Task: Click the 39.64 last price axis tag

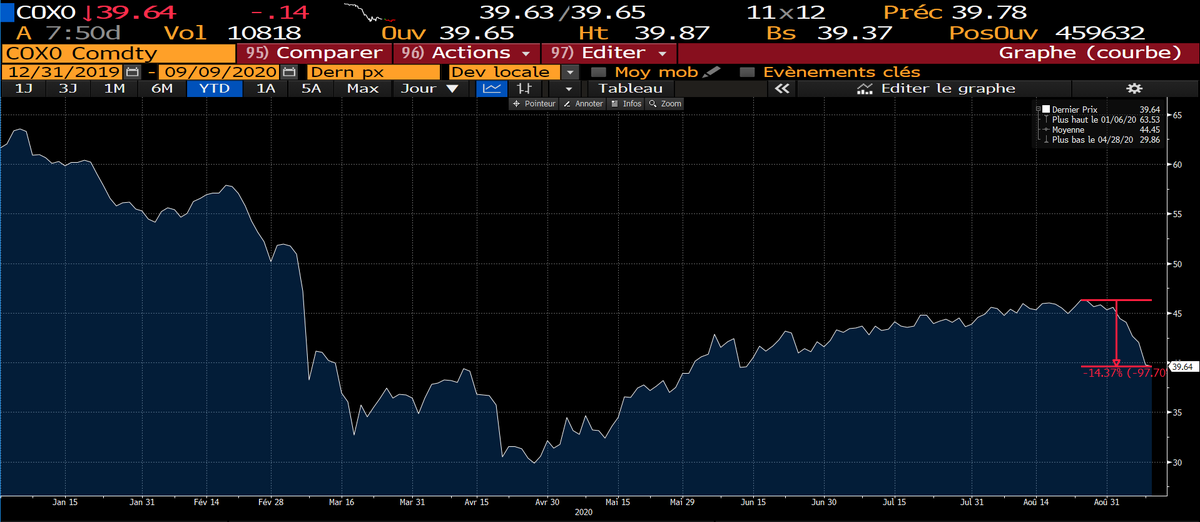Action: [1181, 367]
